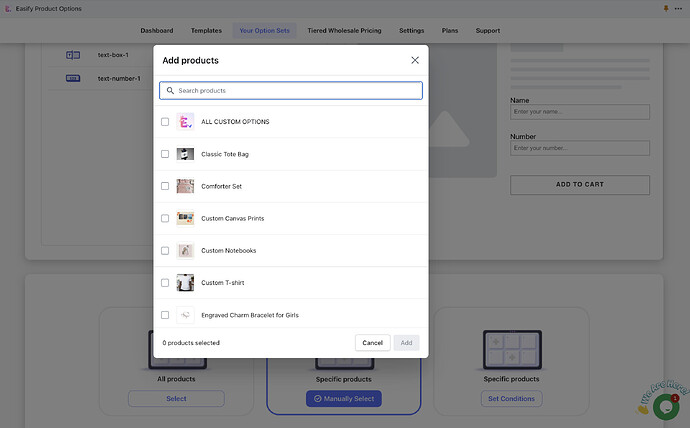Click the pin icon in title bar
Screen dimensions: 690x428
(666, 9)
